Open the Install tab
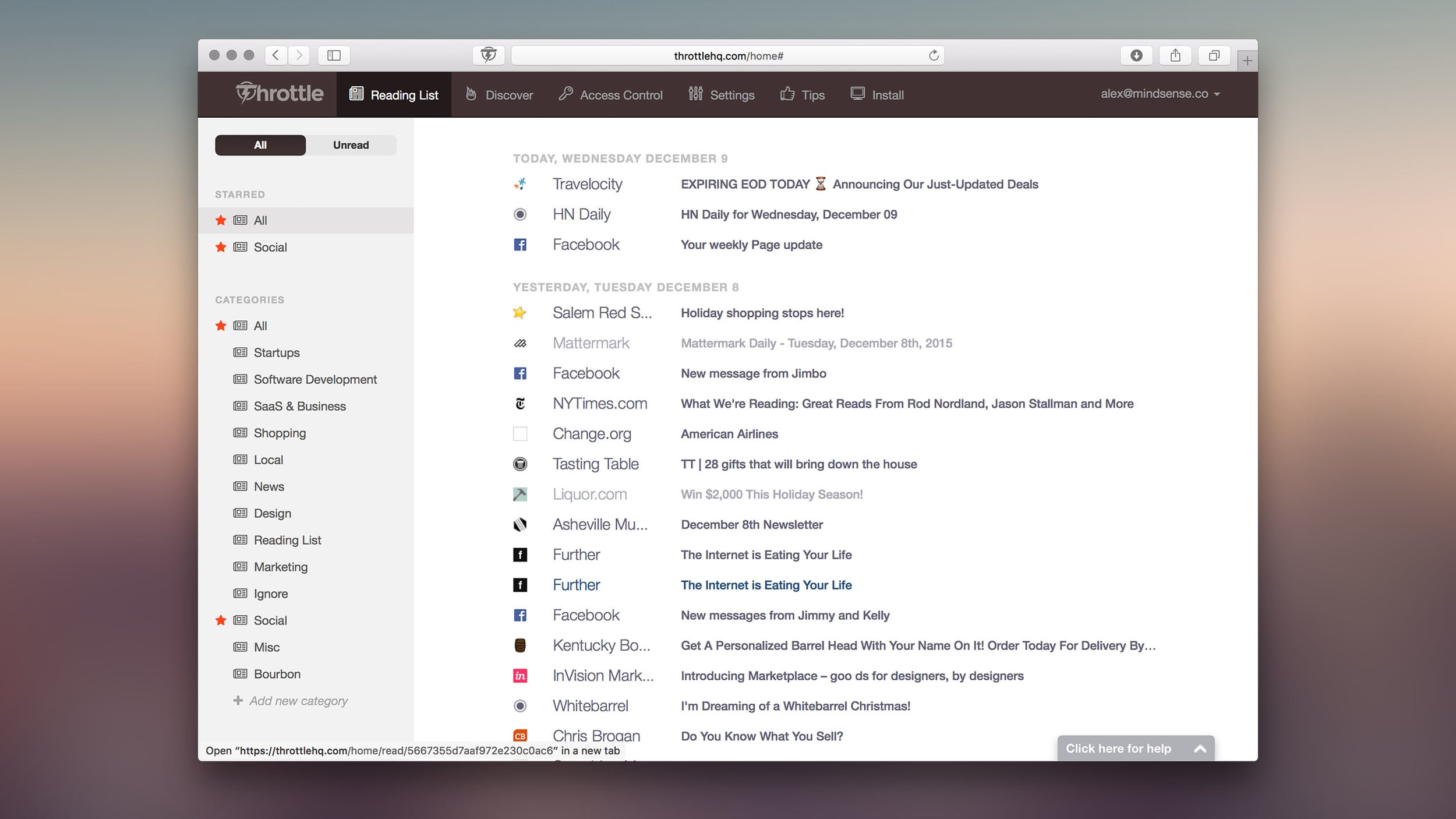 [x=877, y=94]
